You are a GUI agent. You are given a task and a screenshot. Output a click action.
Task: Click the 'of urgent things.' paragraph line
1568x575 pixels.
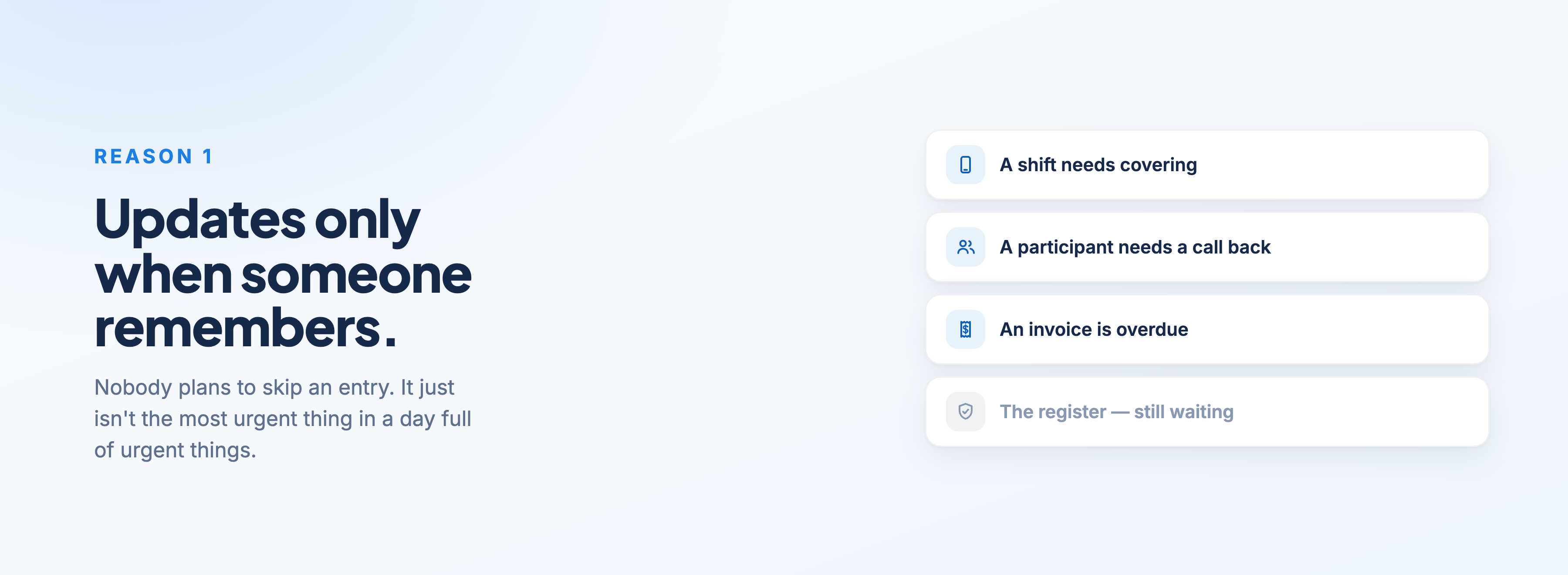175,450
